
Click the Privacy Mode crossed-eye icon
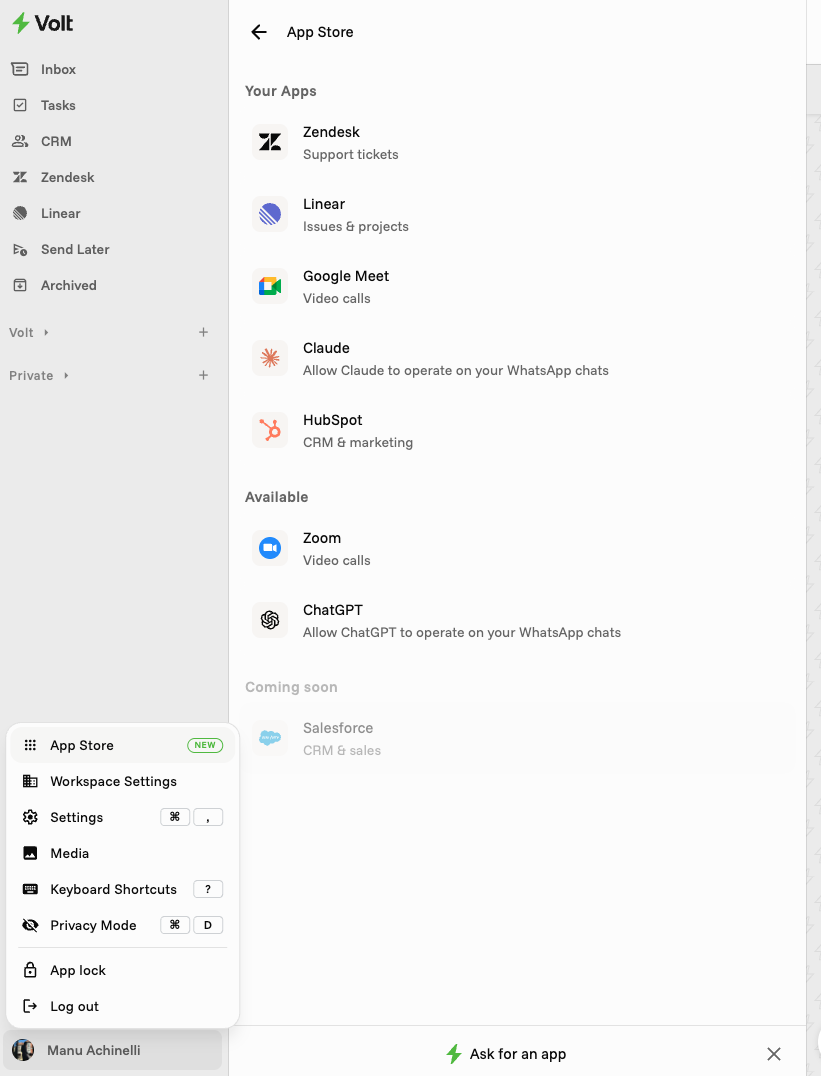[30, 925]
